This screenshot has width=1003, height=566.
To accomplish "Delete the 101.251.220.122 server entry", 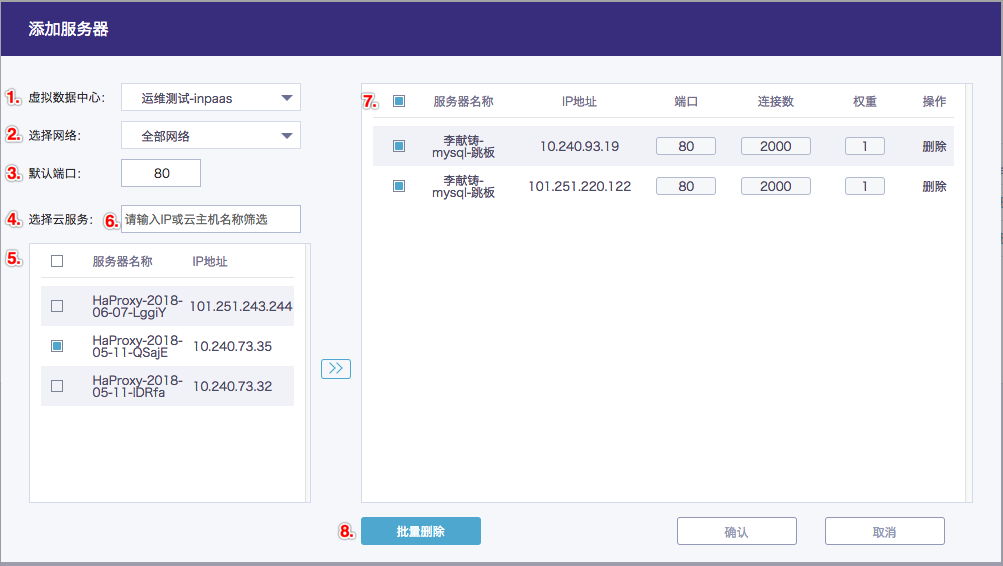I will tap(934, 186).
